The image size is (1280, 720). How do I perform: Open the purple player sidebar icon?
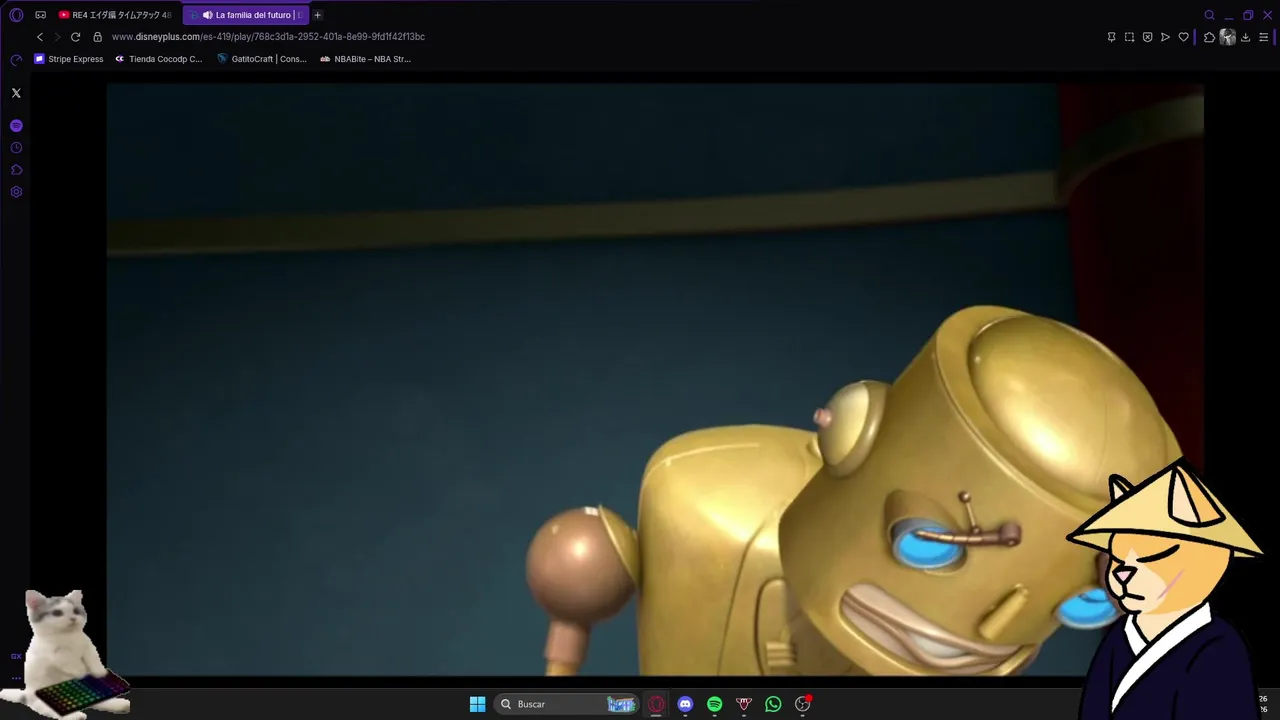[16, 126]
